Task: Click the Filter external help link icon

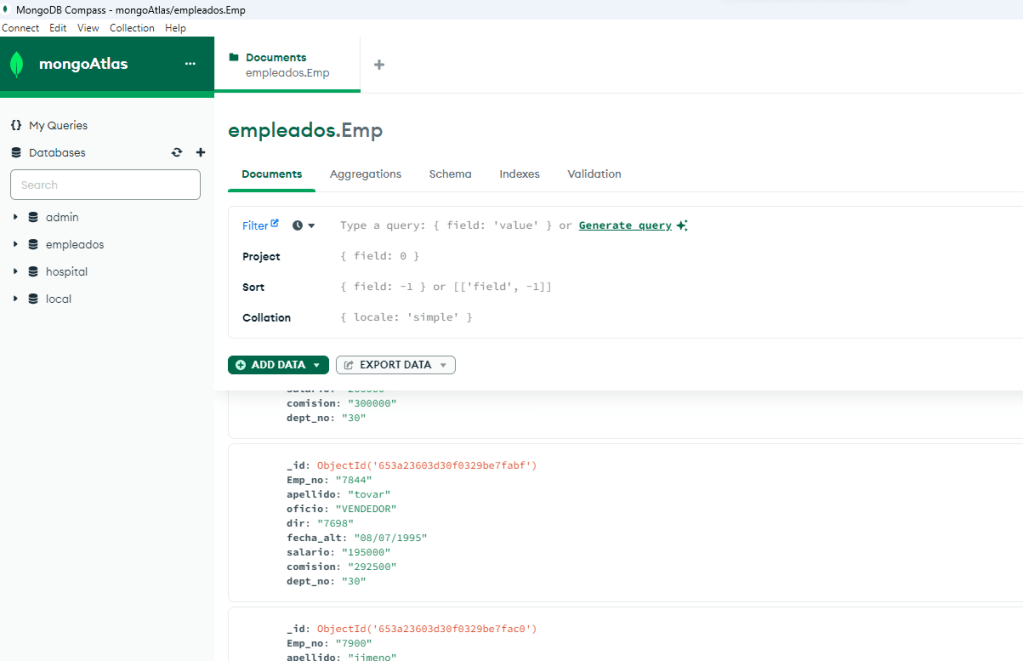Action: click(x=275, y=224)
